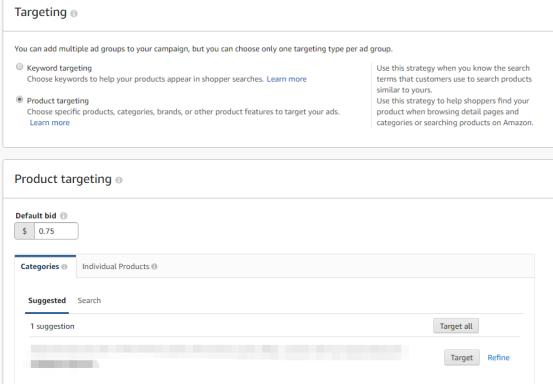Select the Suggested sub-tab
Viewport: 553px width, 385px height.
(47, 301)
